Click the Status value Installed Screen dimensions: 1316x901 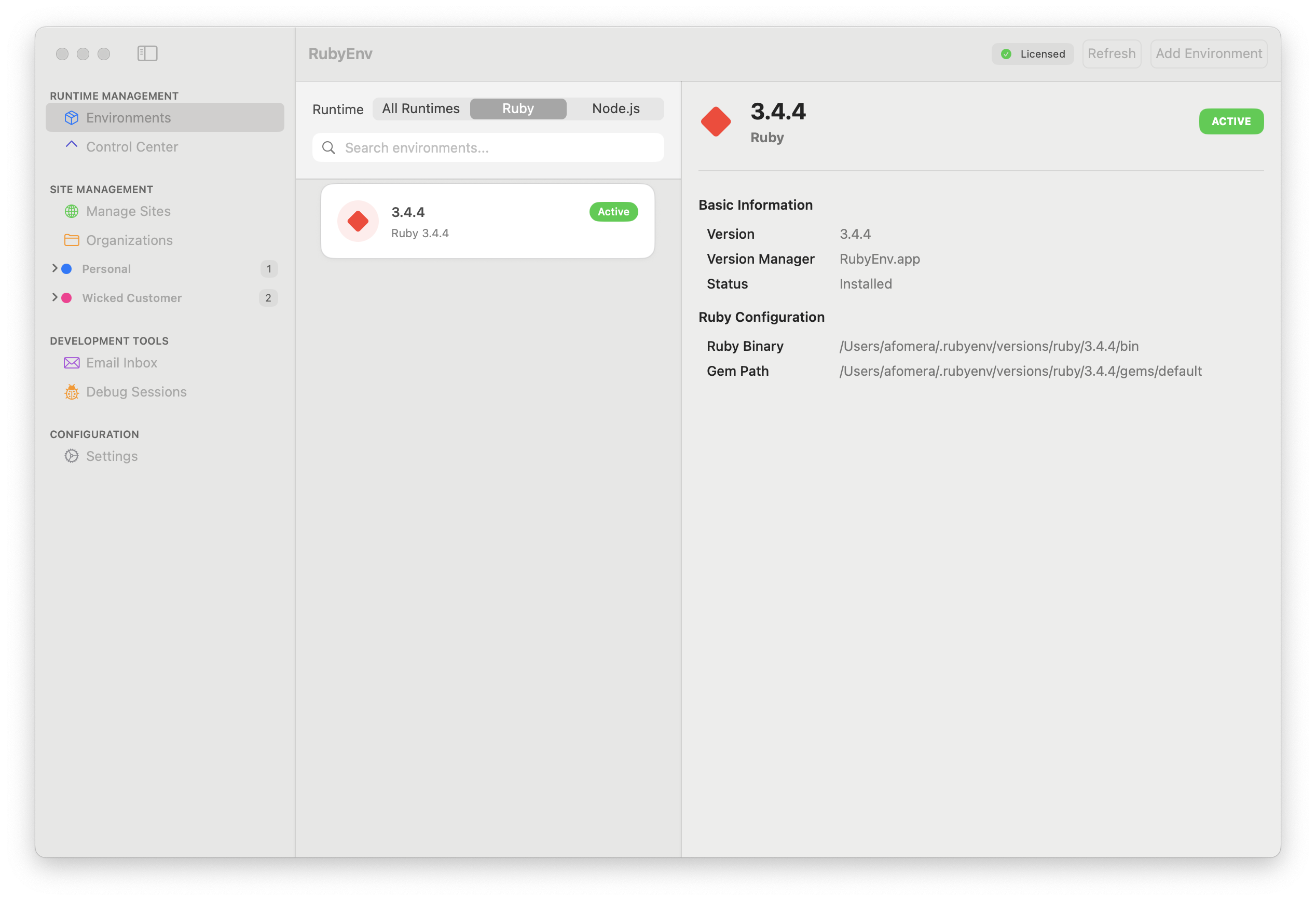pyautogui.click(x=865, y=284)
